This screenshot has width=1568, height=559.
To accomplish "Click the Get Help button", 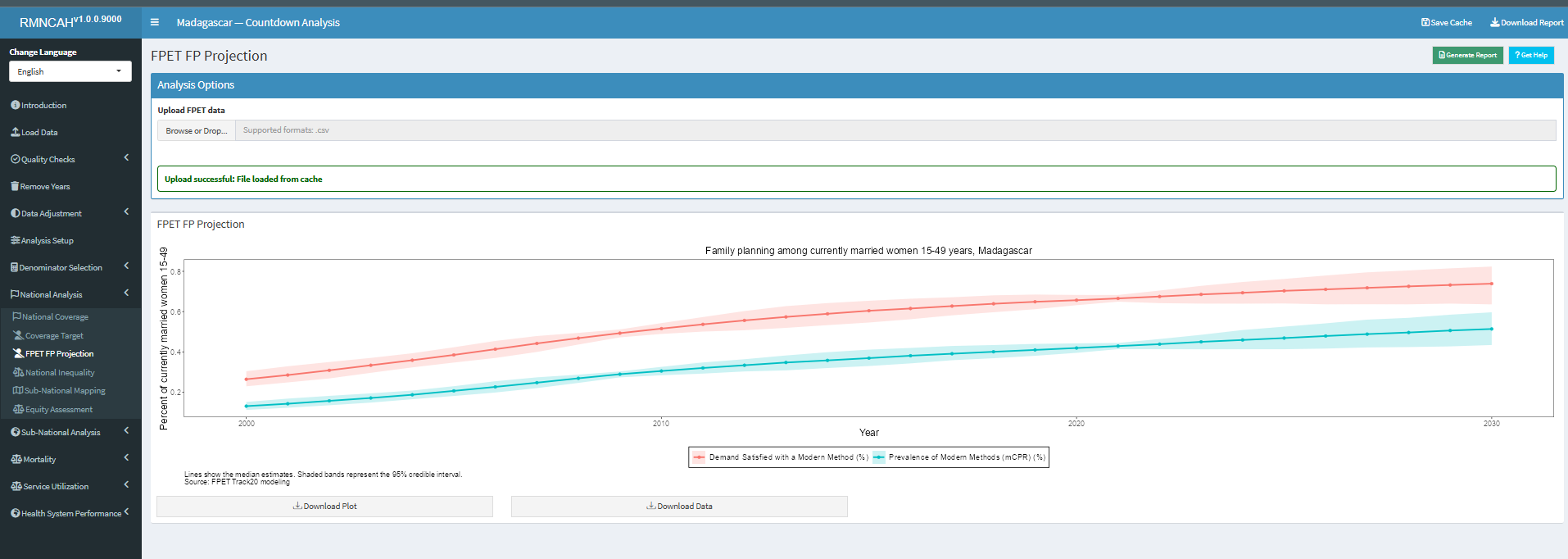I will pos(1531,55).
